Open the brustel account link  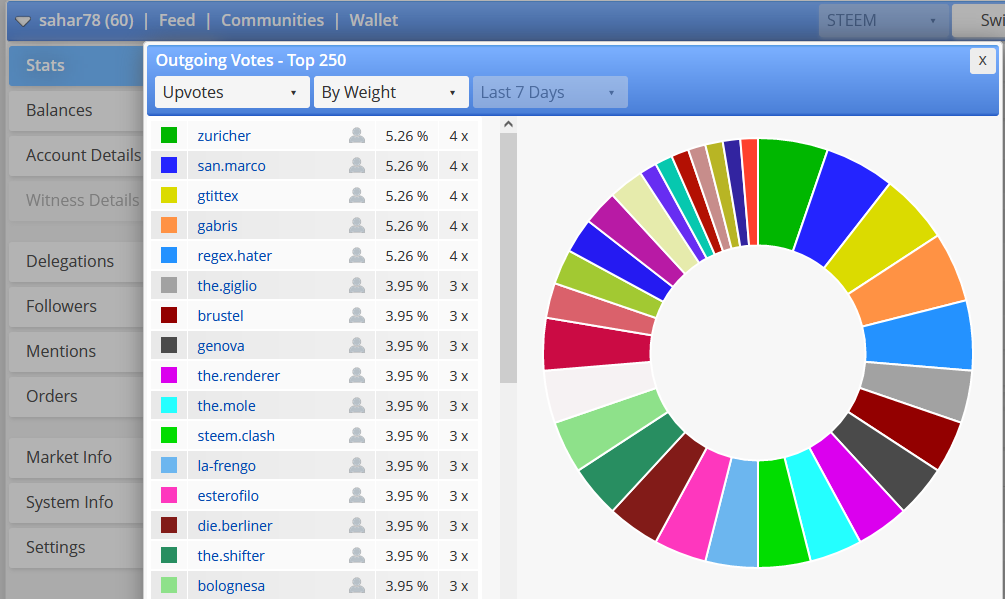point(220,316)
